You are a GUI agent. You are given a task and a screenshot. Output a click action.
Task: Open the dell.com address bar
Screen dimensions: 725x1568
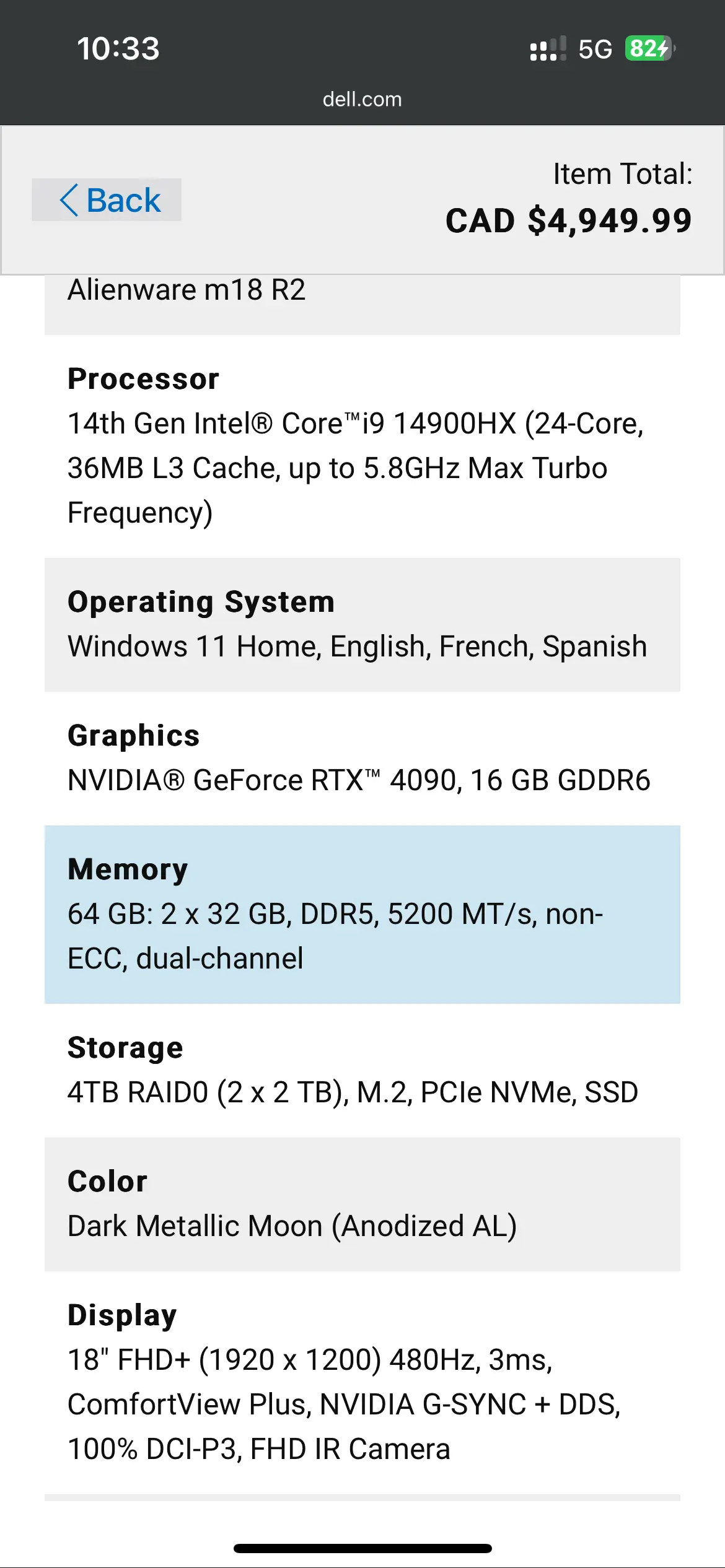pyautogui.click(x=362, y=99)
